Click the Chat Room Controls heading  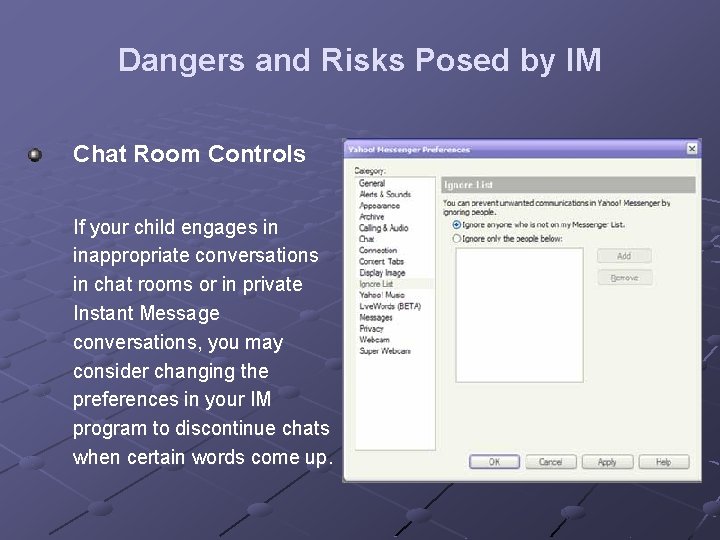tap(189, 154)
